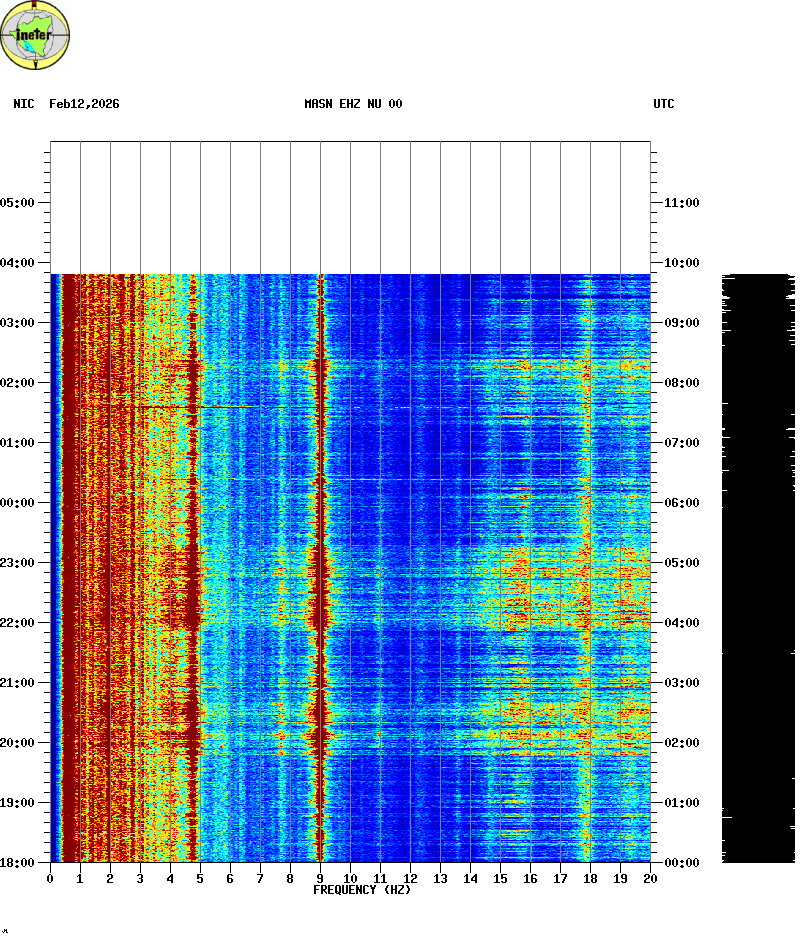Click the MASN EHZ NU 00 station title
This screenshot has width=802, height=942.
pyautogui.click(x=353, y=104)
